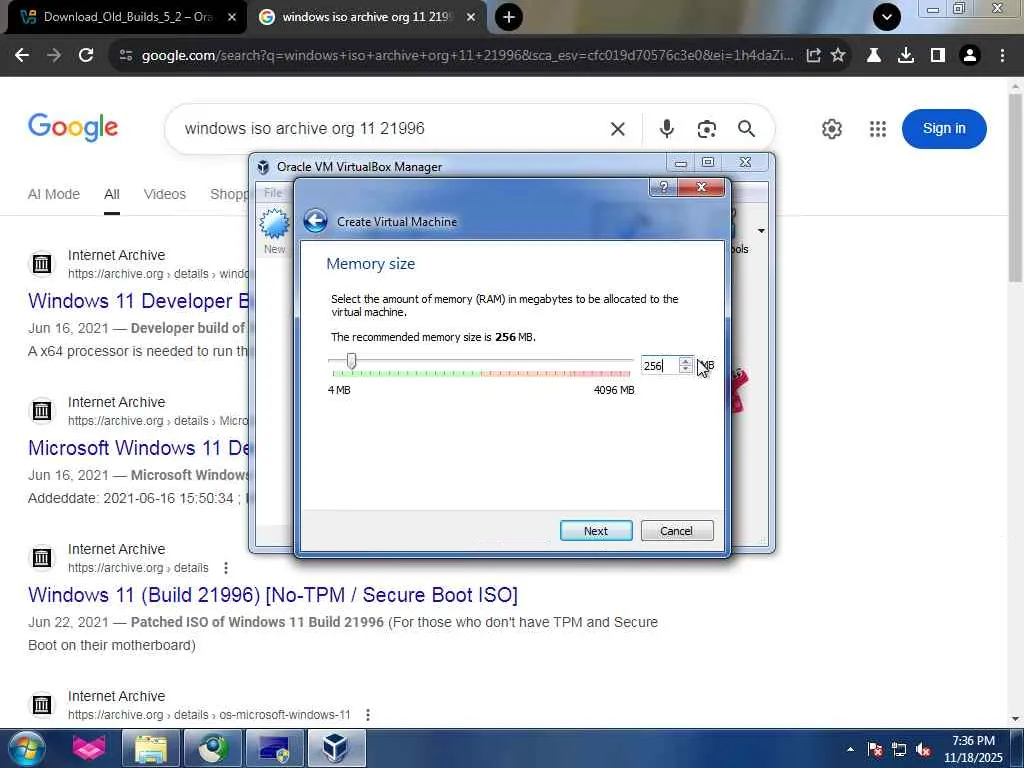
Task: Open the browser downloads icon
Action: 905,56
